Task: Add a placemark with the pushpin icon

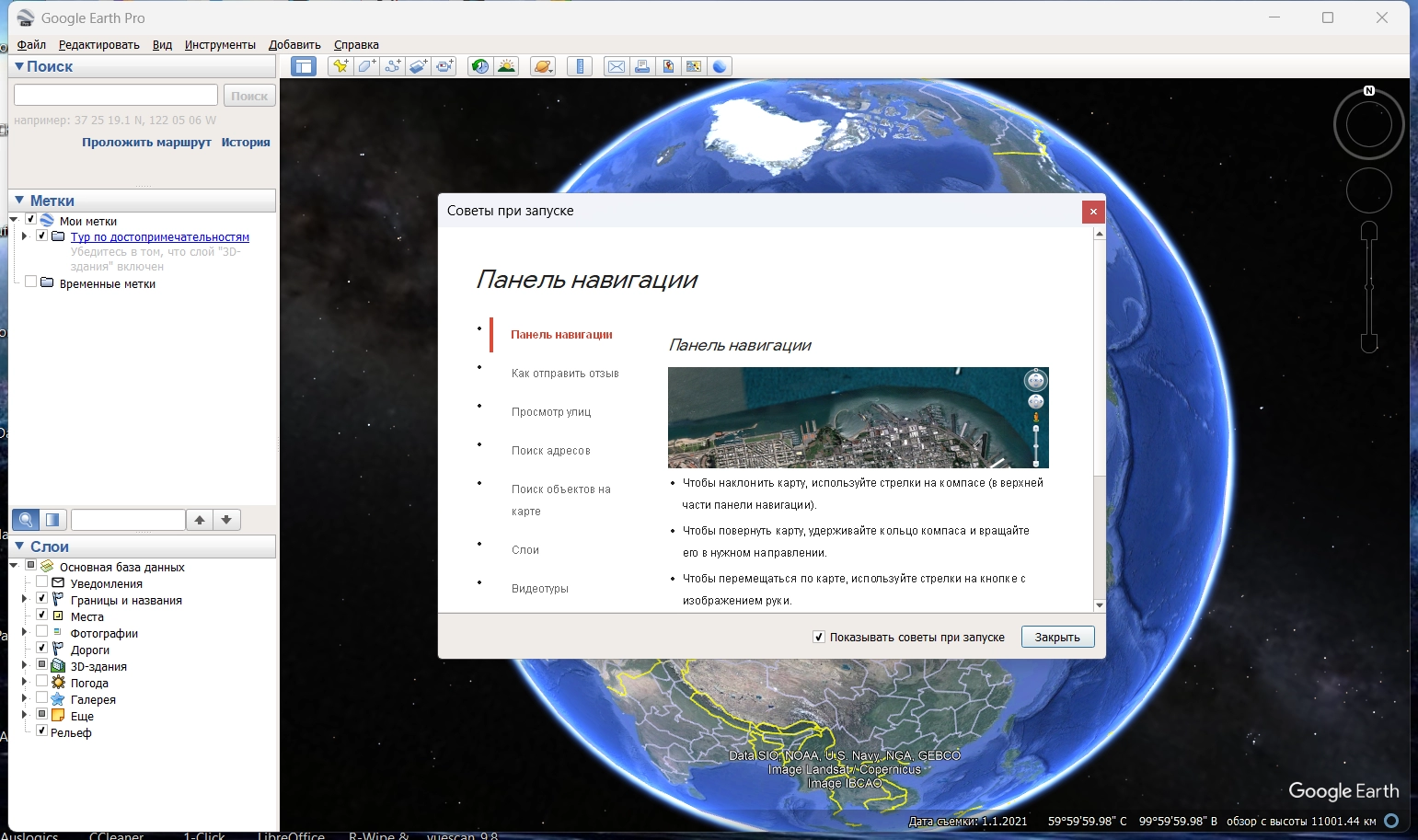Action: point(340,66)
